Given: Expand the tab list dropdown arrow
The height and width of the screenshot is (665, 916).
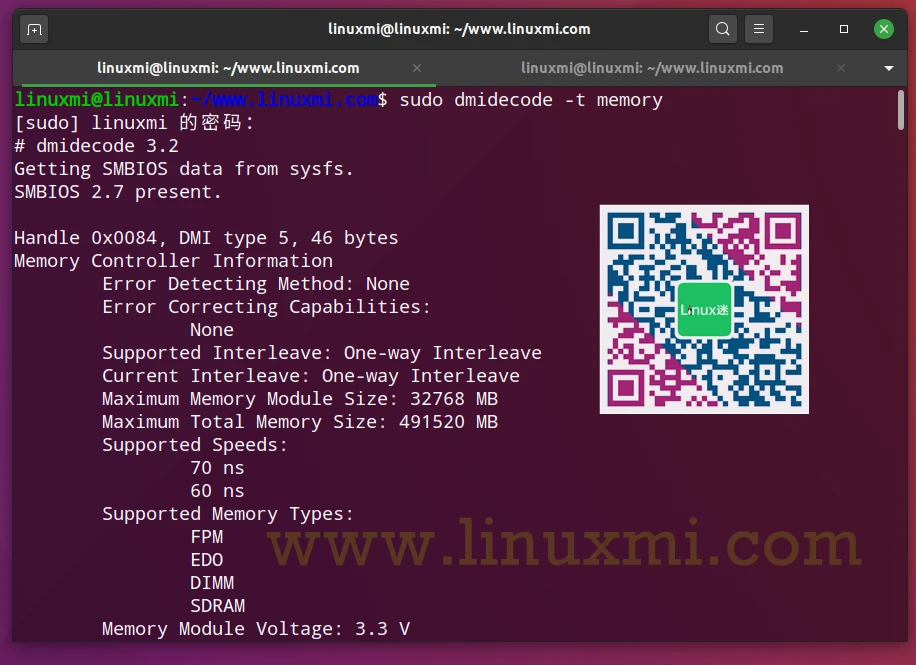Looking at the screenshot, I should coord(889,68).
